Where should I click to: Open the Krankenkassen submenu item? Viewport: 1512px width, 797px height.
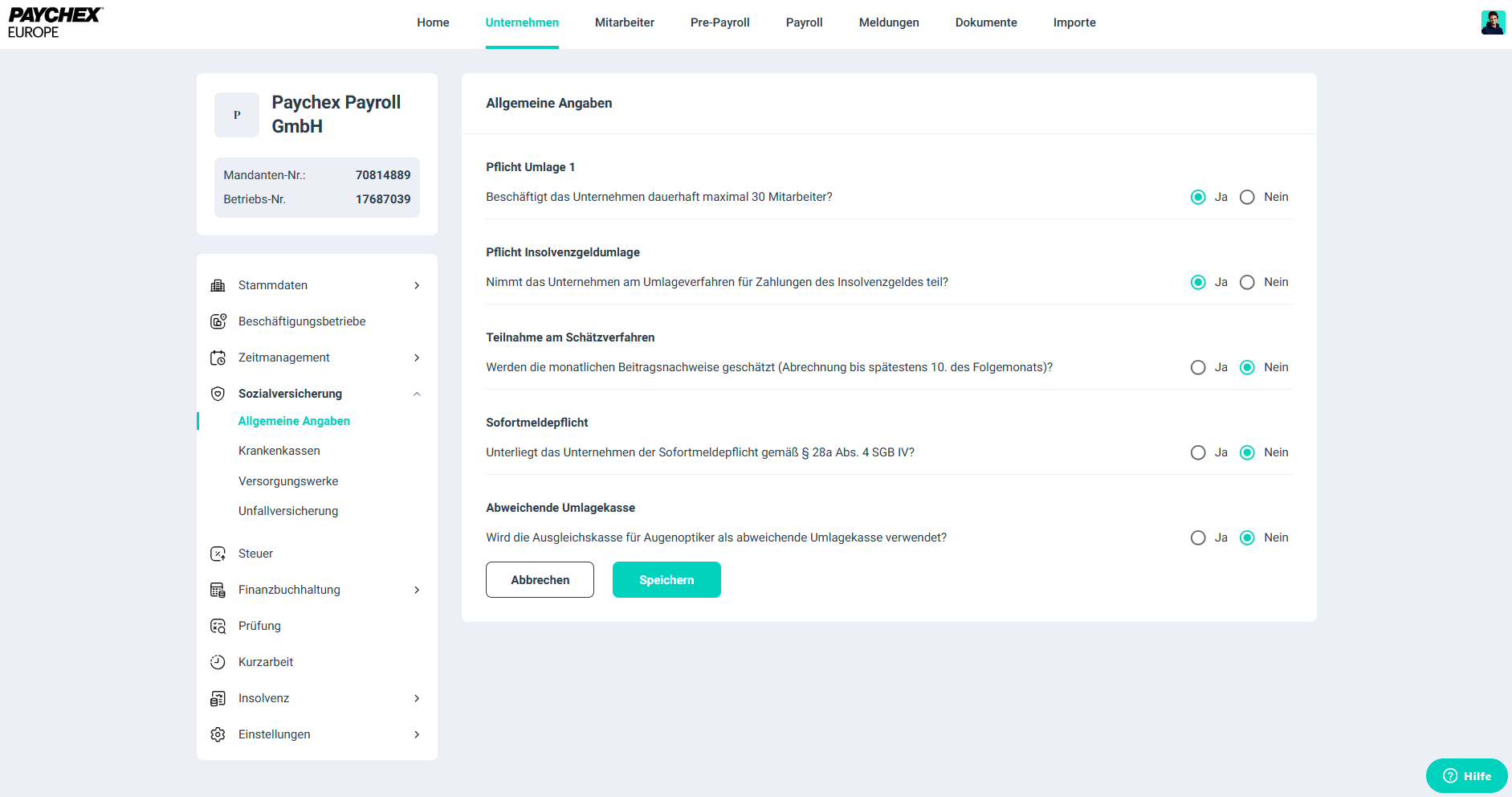[x=279, y=451]
